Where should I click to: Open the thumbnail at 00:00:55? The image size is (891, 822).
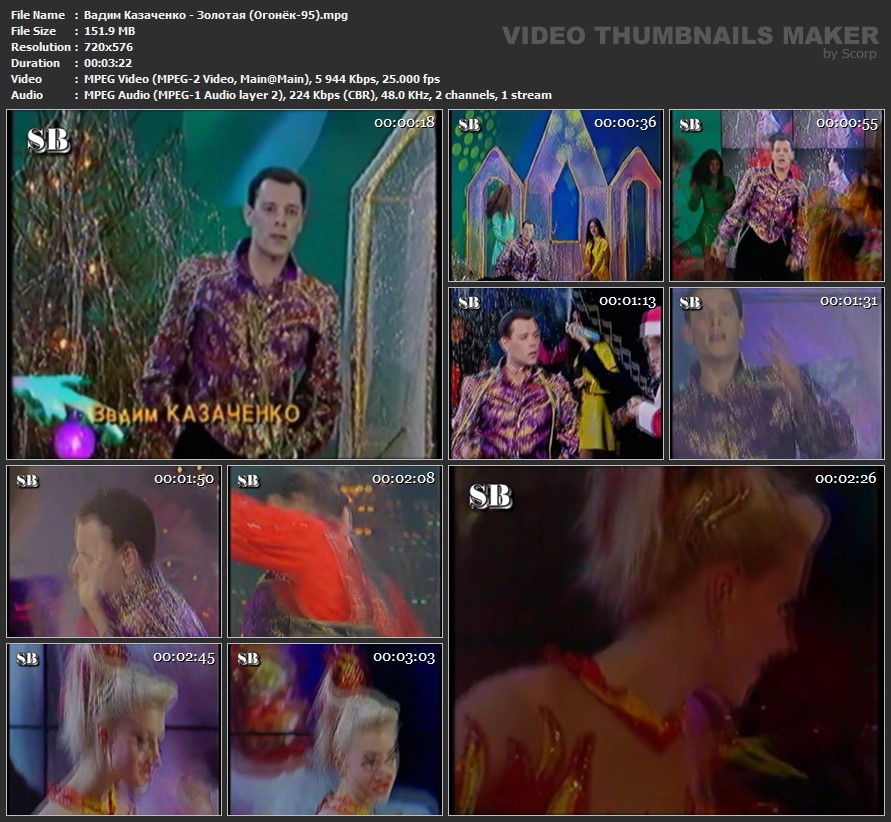777,196
